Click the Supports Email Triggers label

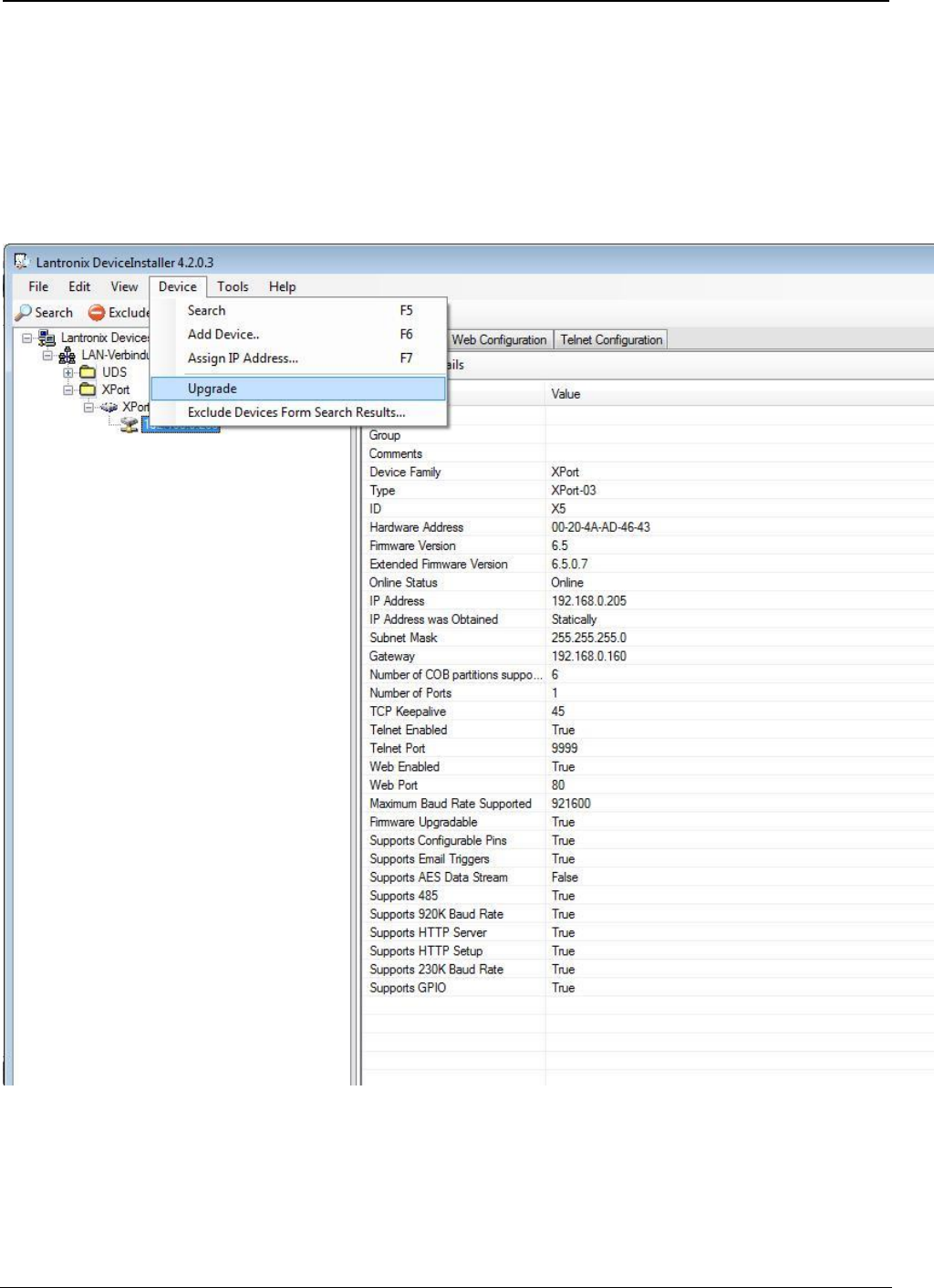tap(430, 858)
